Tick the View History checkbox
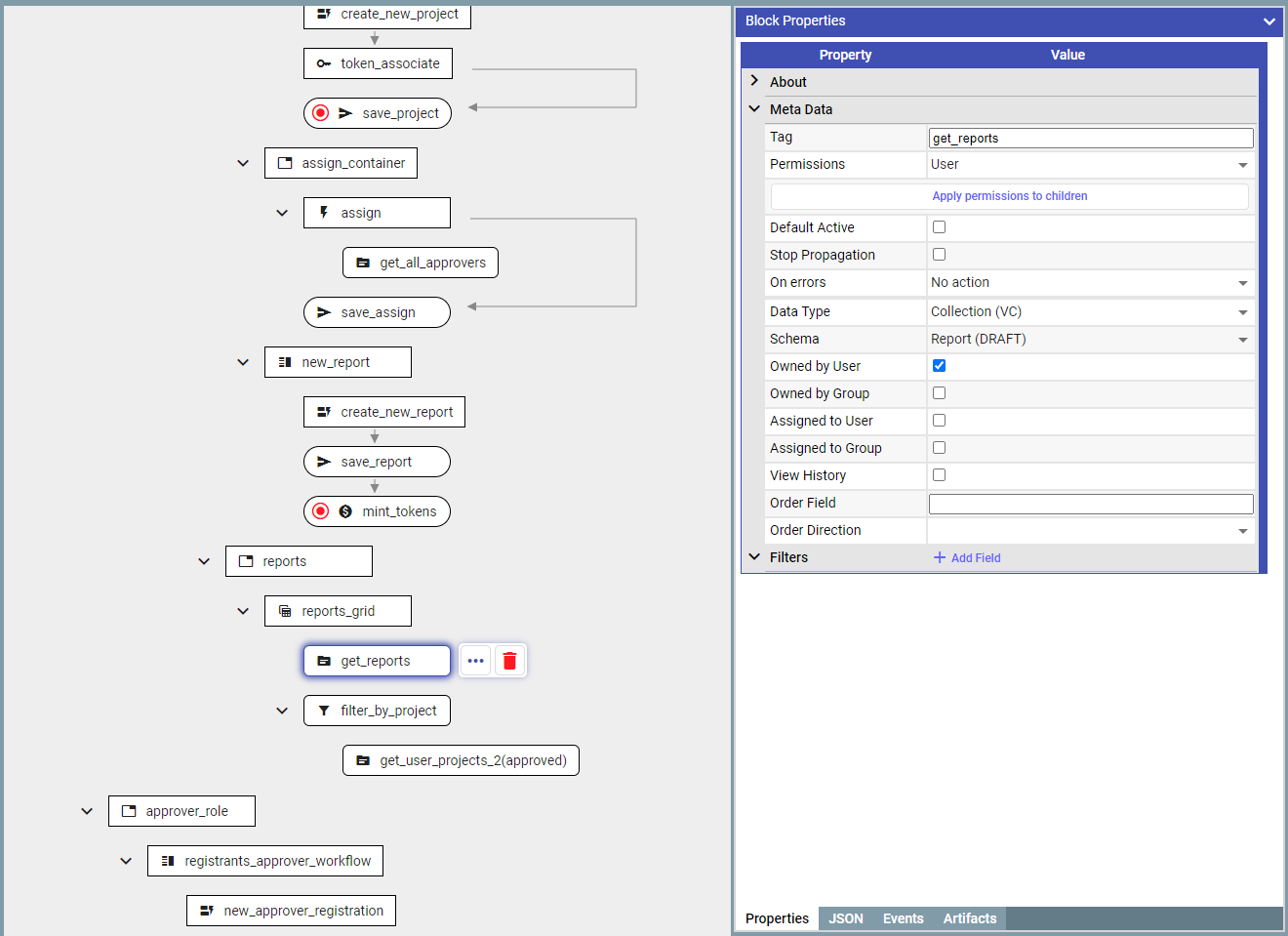The height and width of the screenshot is (936, 1288). 939,475
